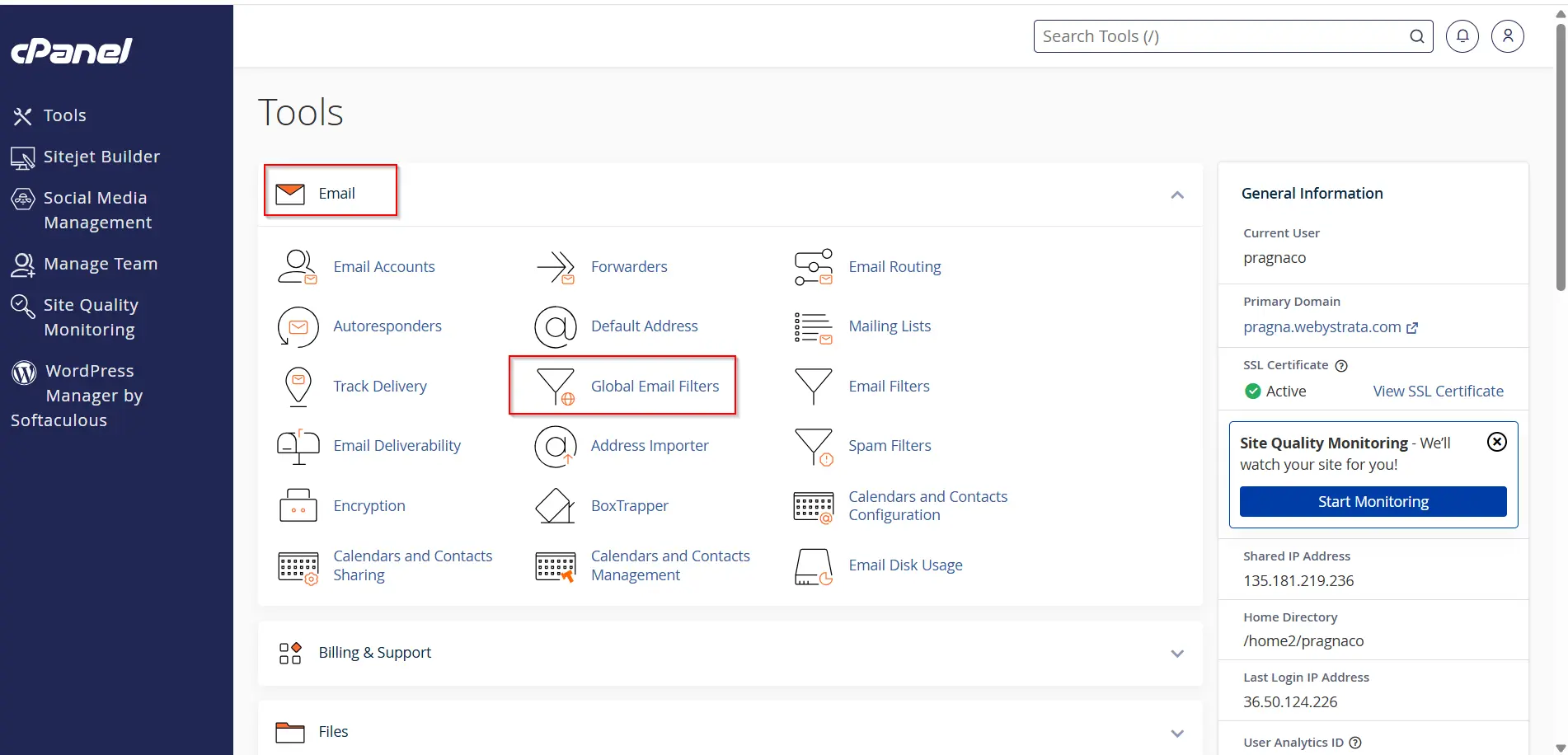
Task: Click the Email Deliverability mailbox icon
Action: coord(298,446)
